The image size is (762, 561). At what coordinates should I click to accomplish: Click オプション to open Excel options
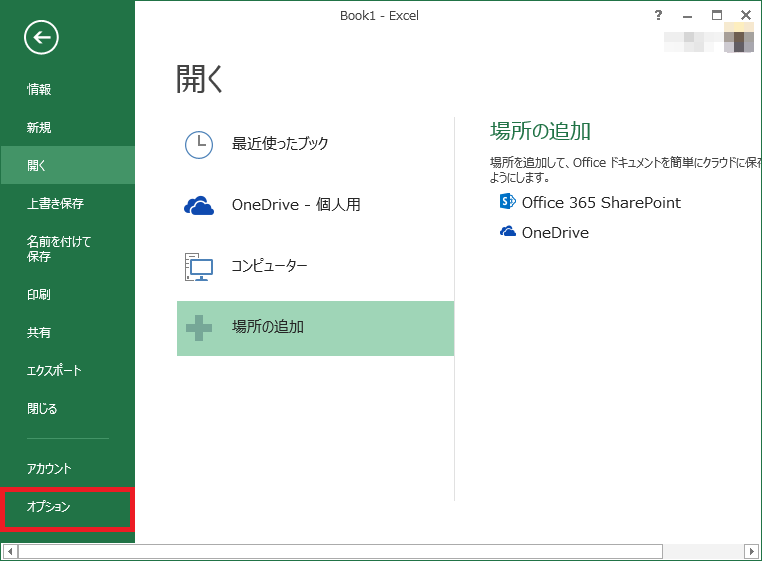coord(49,507)
